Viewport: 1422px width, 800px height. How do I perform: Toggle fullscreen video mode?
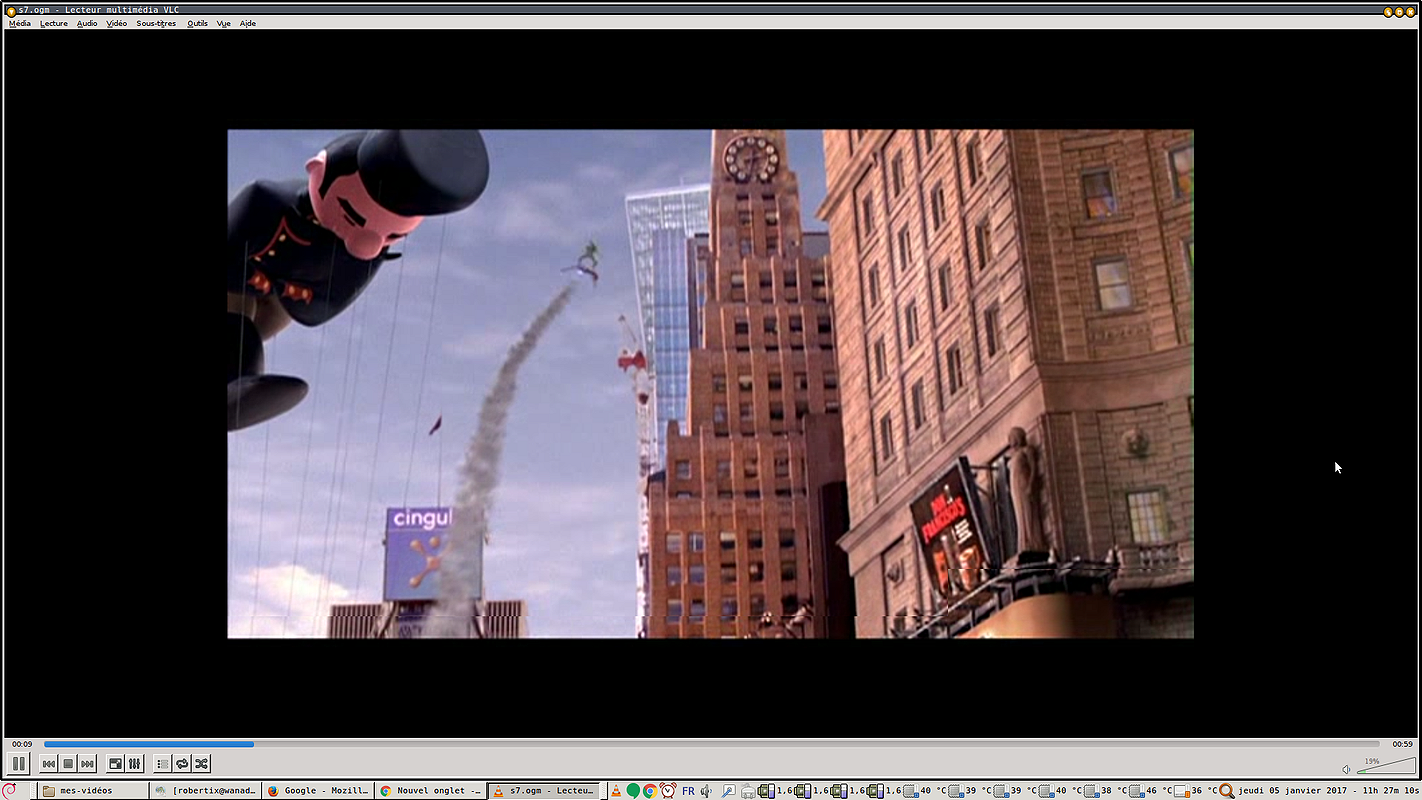[115, 764]
